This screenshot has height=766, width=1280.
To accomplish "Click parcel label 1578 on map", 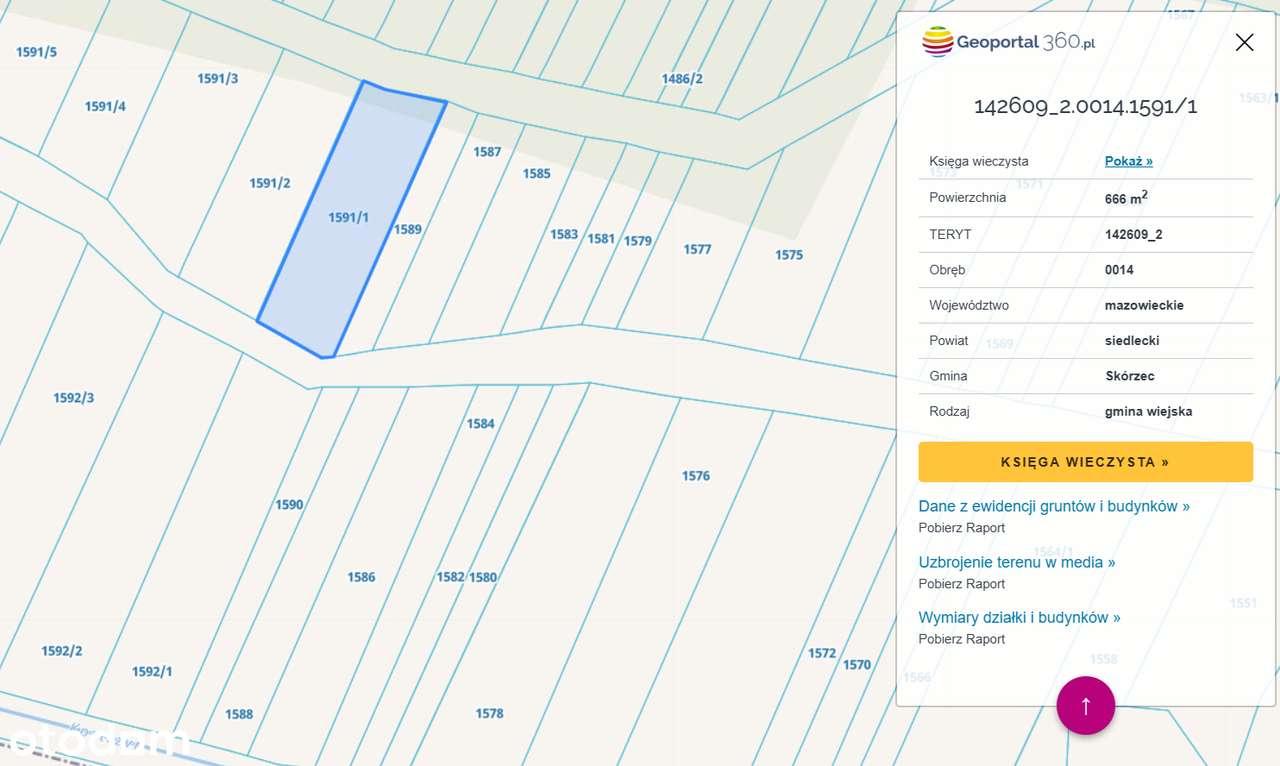I will point(489,713).
